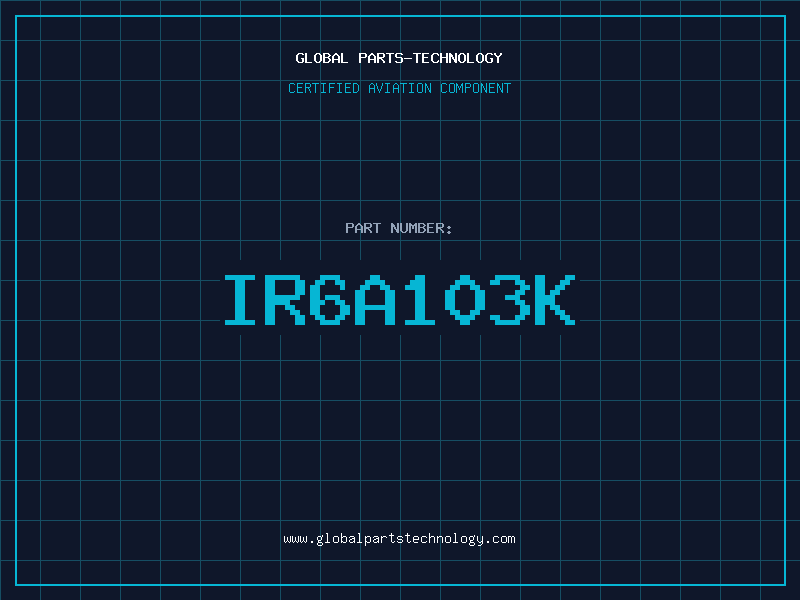
Task: Select the "CERTIFIED AVIATION COMPONENT" subtitle
Action: point(399,88)
